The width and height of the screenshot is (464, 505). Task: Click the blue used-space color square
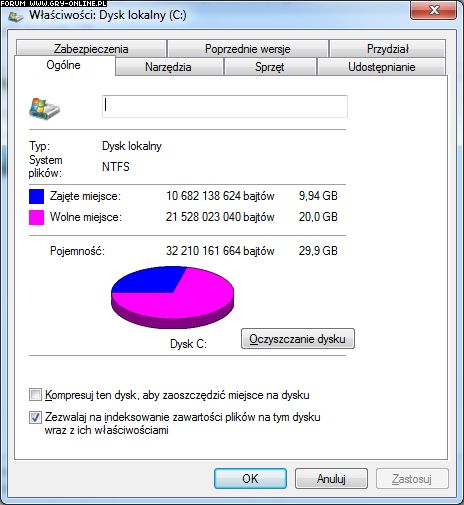point(36,196)
